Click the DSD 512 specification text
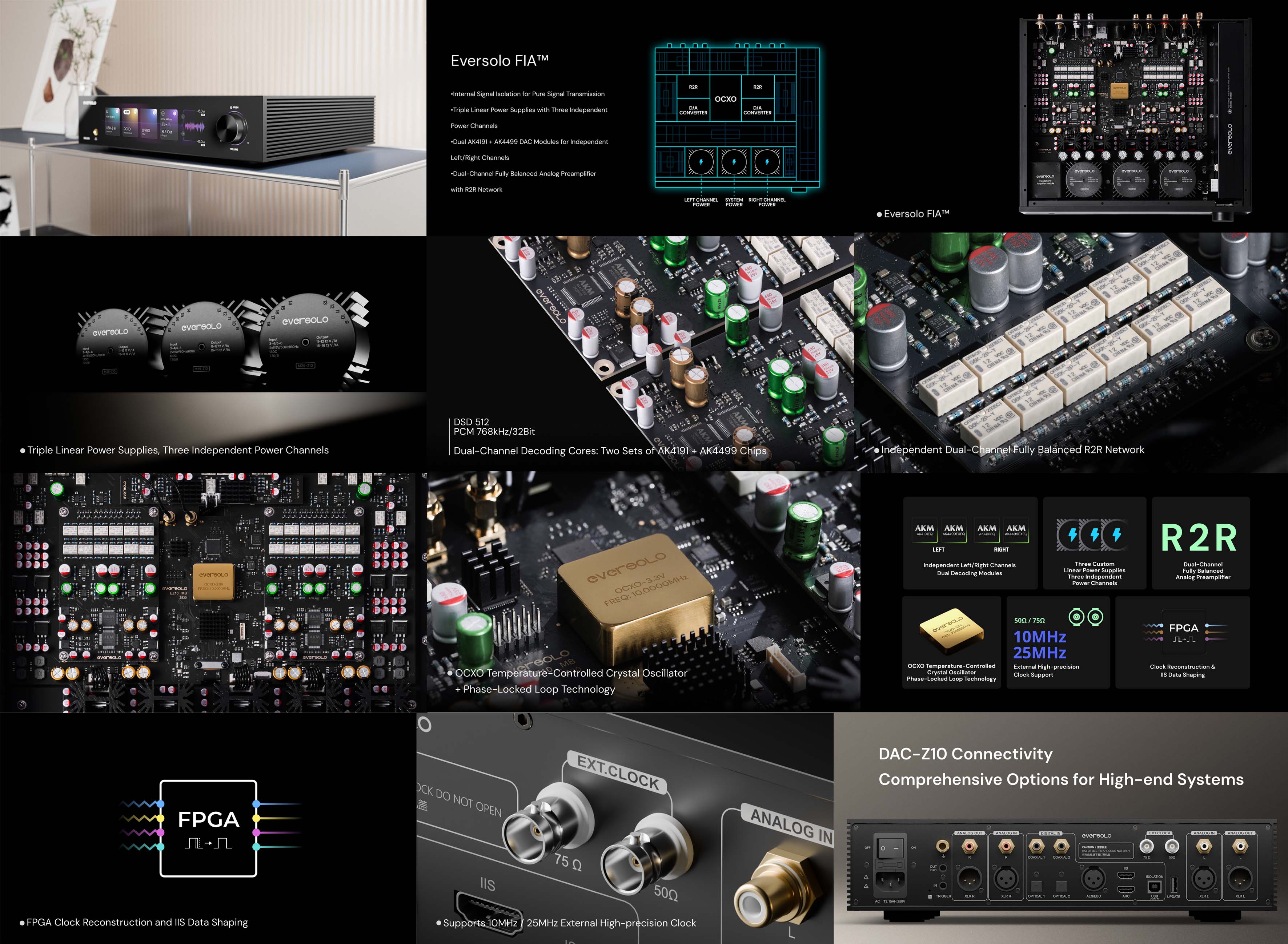The width and height of the screenshot is (1288, 944). coord(471,422)
